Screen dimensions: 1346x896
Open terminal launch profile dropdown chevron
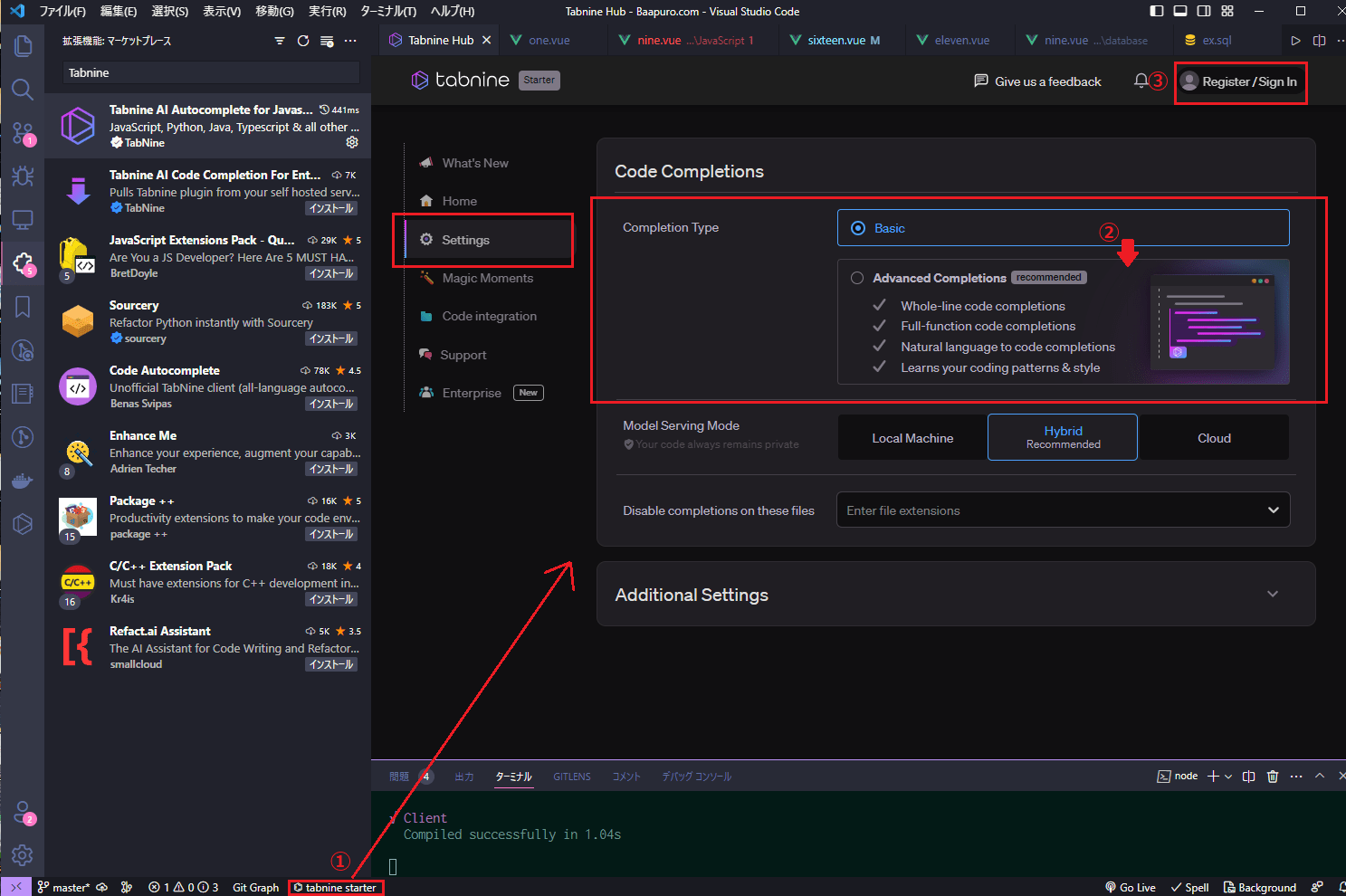point(1228,776)
